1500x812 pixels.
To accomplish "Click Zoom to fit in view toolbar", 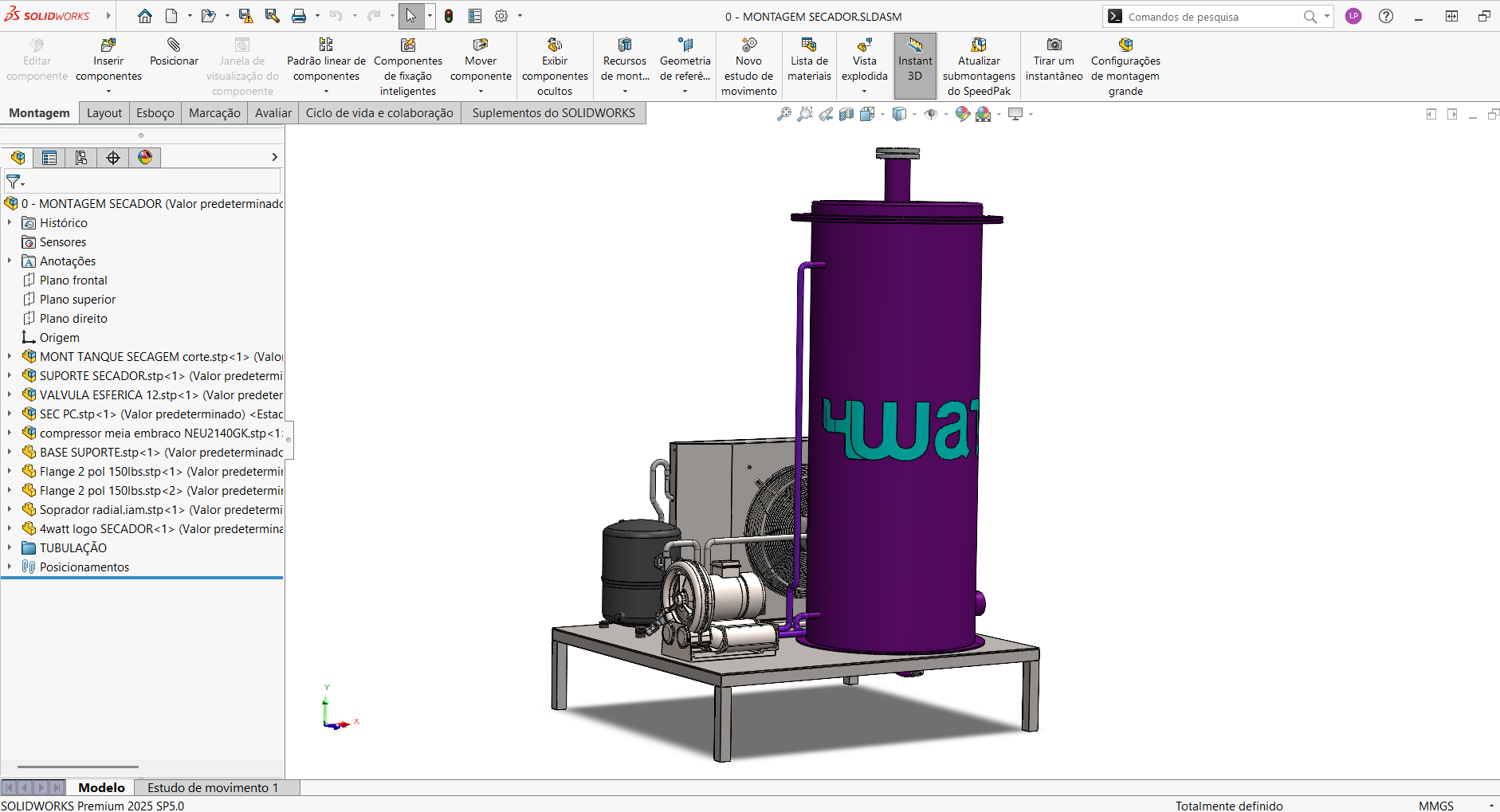I will tap(784, 114).
